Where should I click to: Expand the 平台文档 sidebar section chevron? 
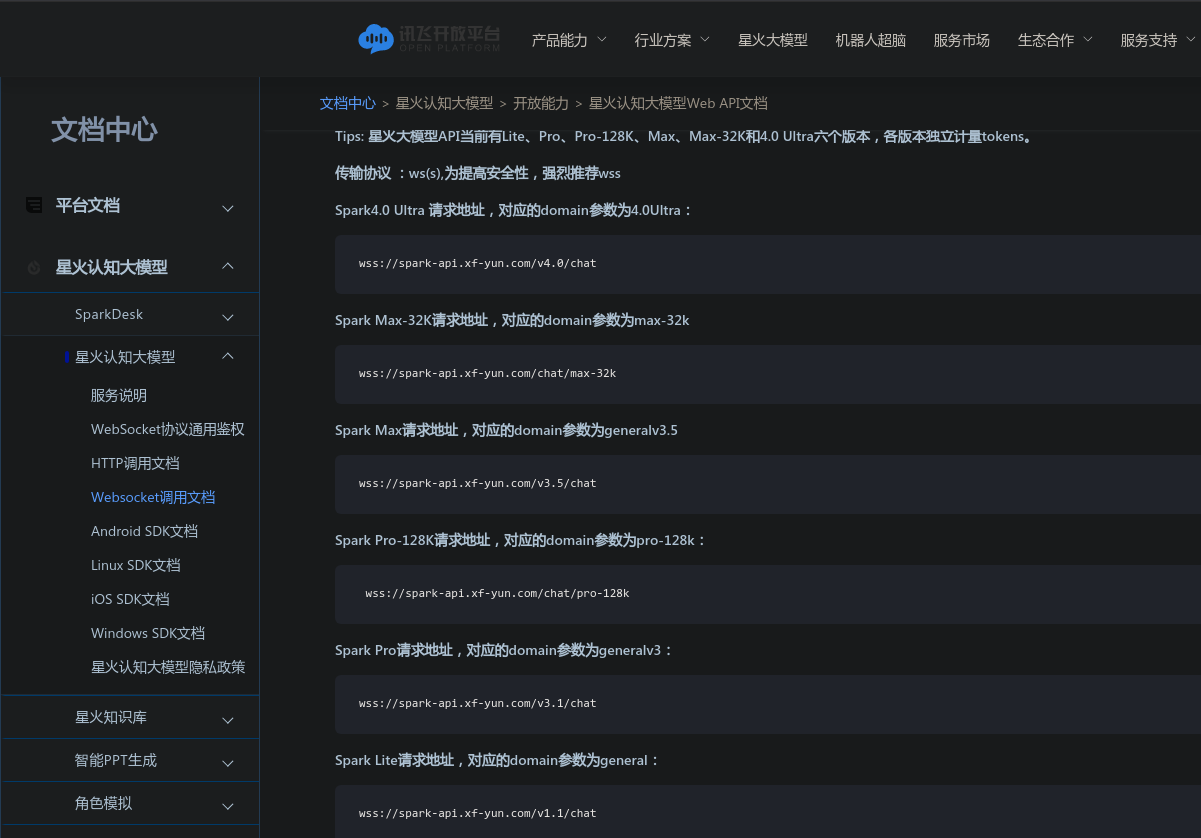coord(228,208)
